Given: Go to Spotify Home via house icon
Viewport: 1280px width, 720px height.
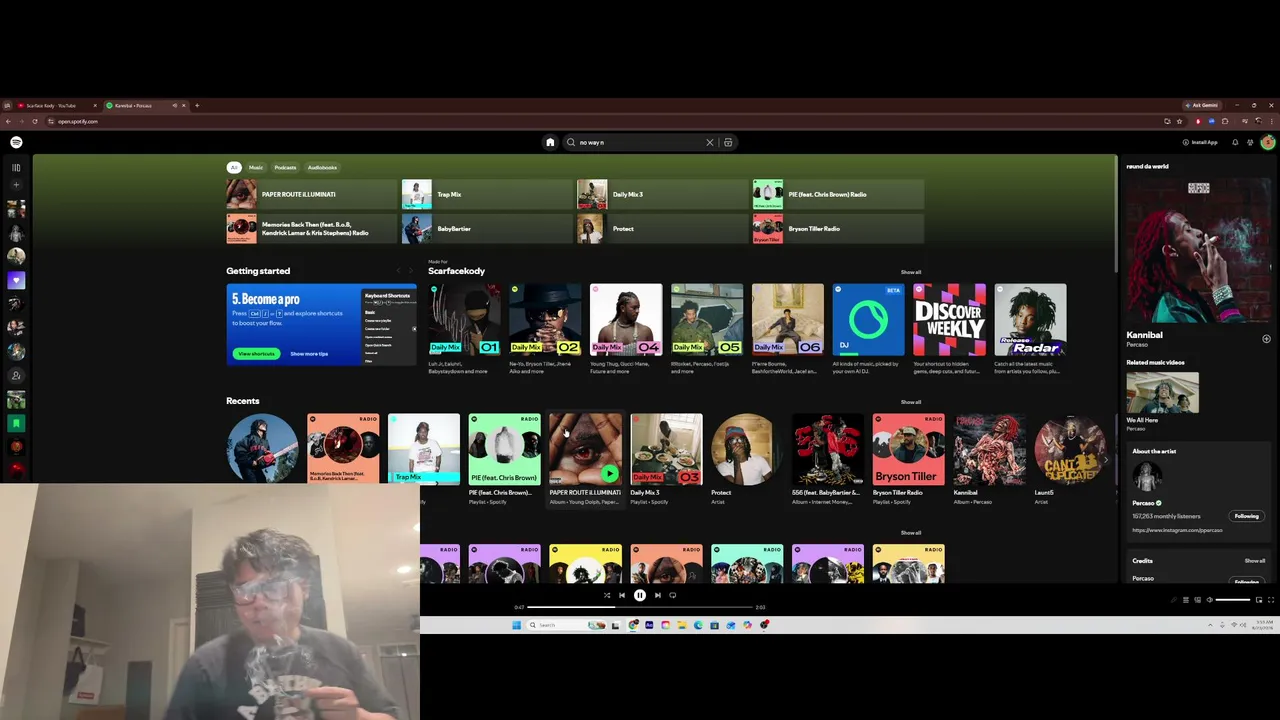Looking at the screenshot, I should click(550, 142).
